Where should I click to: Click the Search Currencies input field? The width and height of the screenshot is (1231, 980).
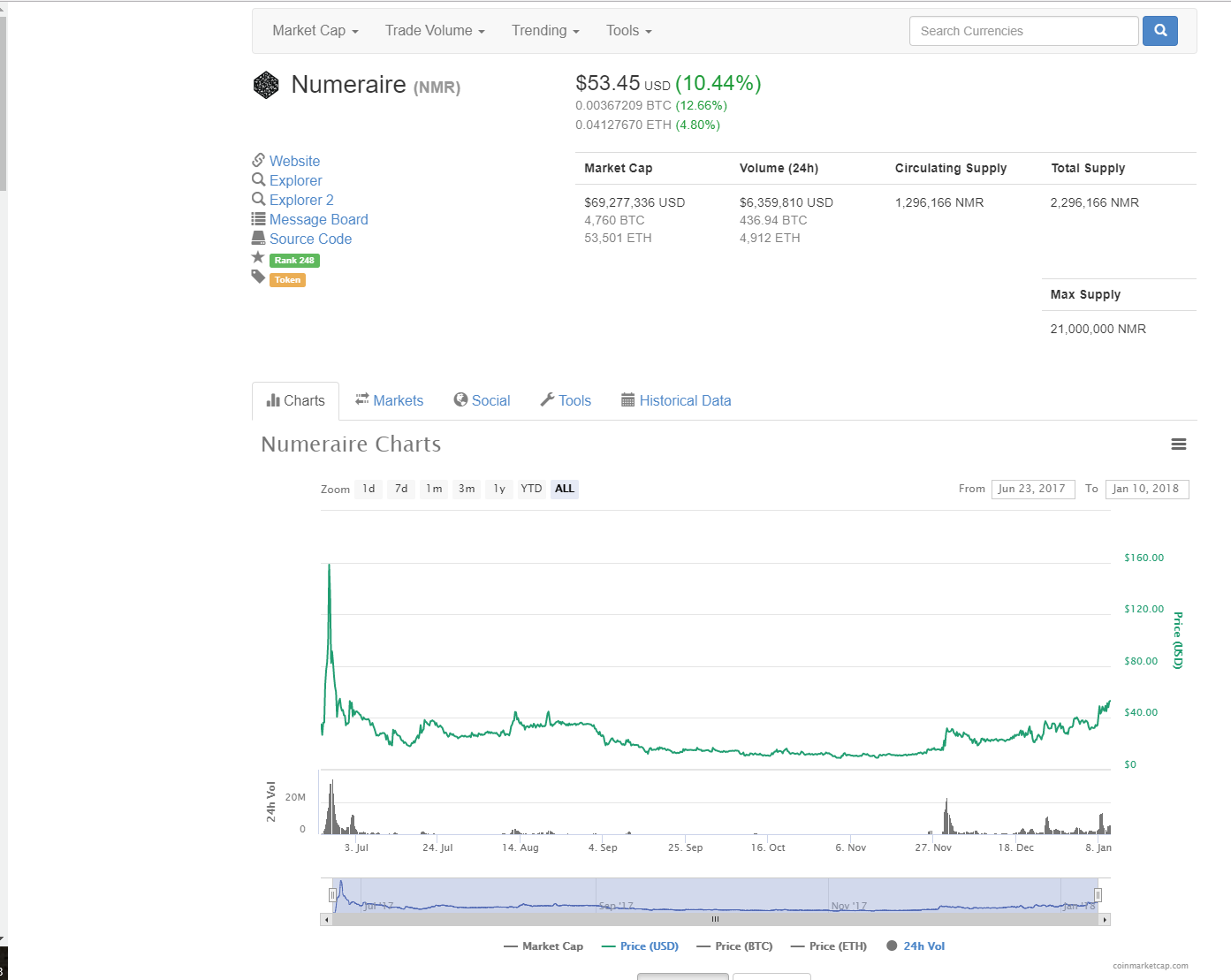[x=1023, y=31]
